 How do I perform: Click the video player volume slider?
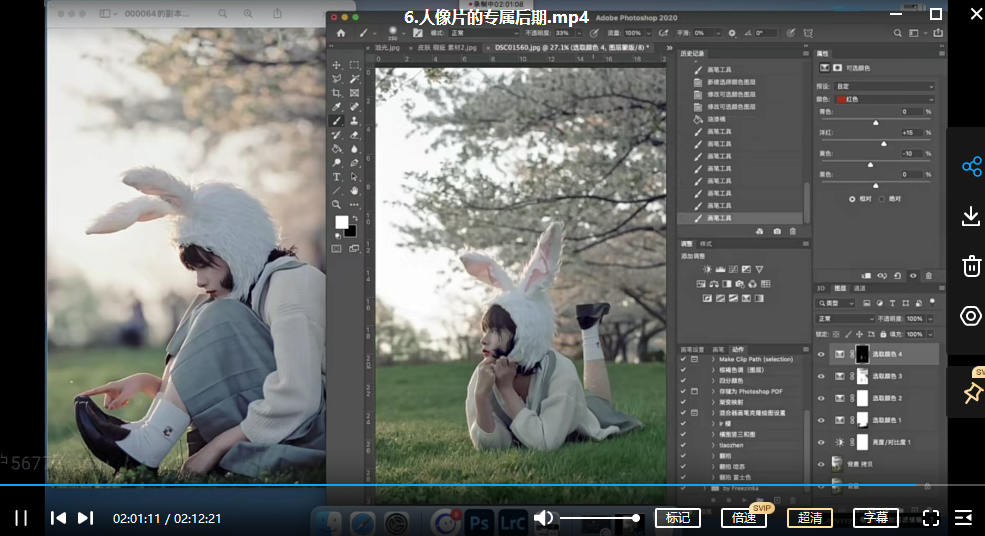597,518
